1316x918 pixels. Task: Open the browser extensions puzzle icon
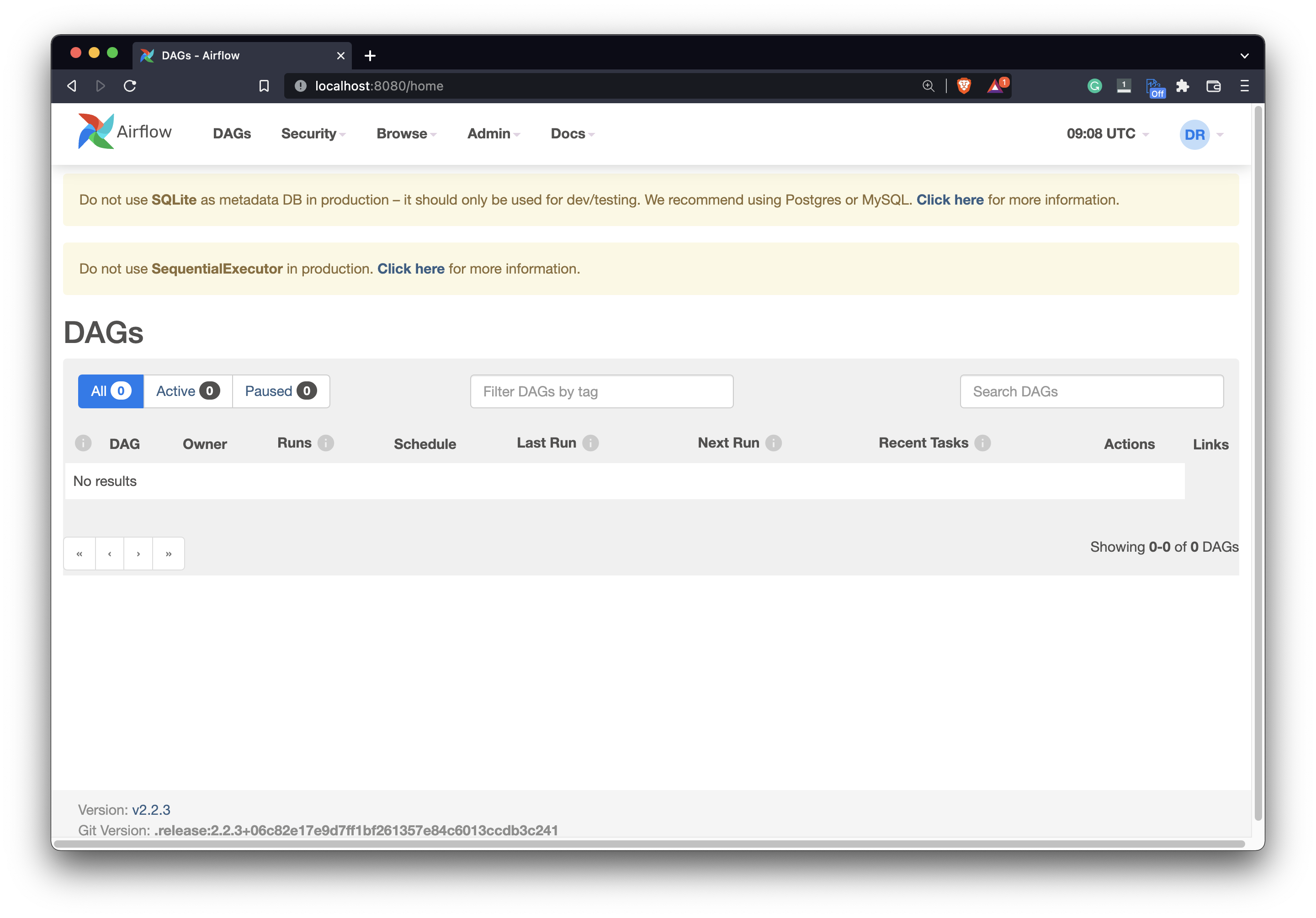point(1183,85)
